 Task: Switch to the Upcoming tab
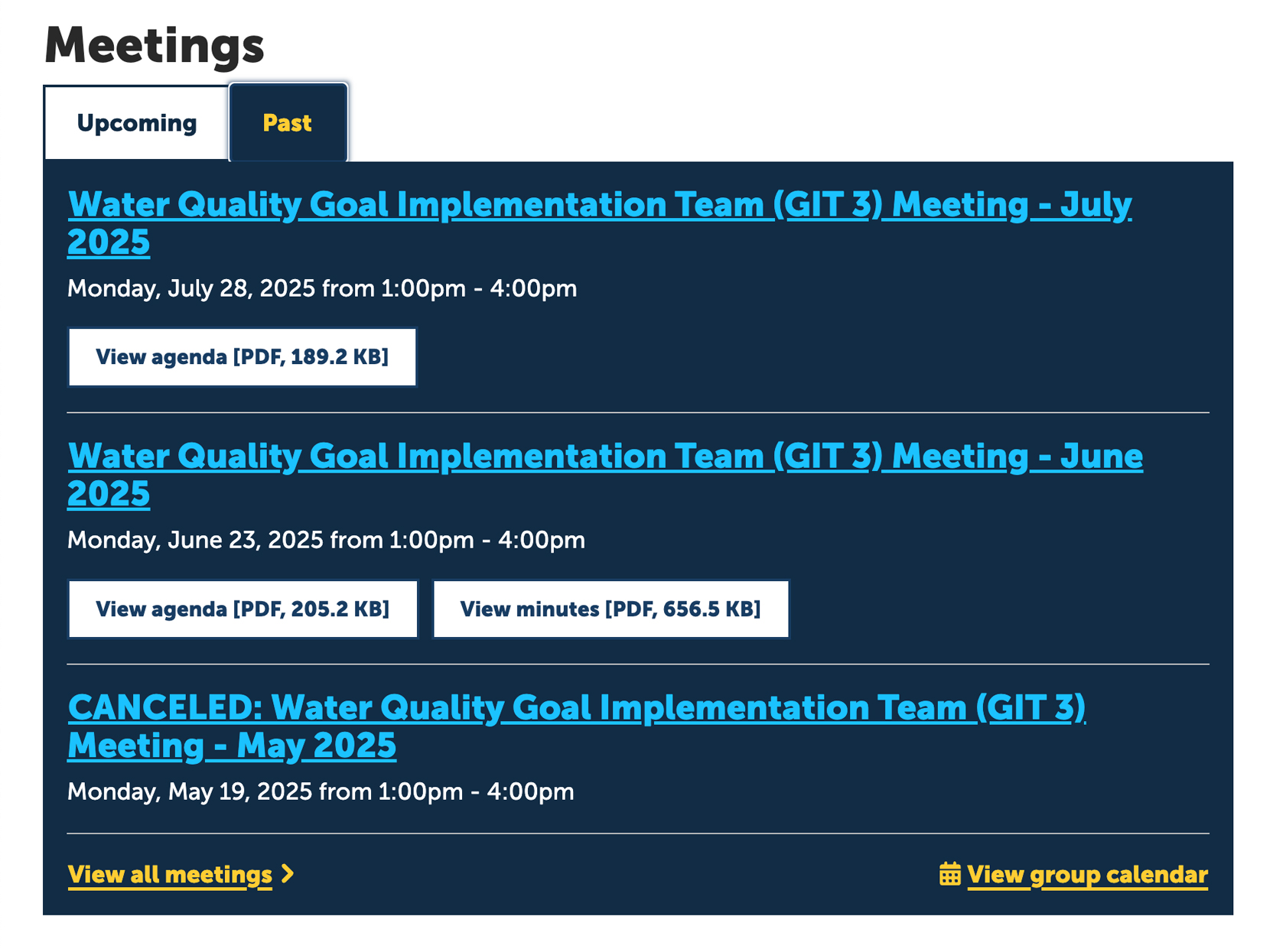click(136, 122)
